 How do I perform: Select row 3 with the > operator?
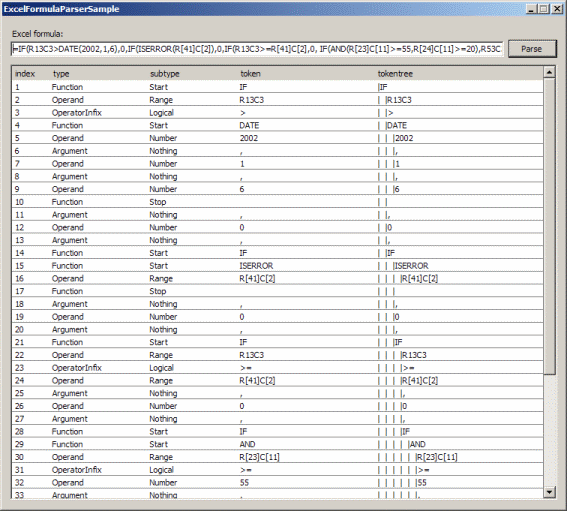click(x=277, y=113)
